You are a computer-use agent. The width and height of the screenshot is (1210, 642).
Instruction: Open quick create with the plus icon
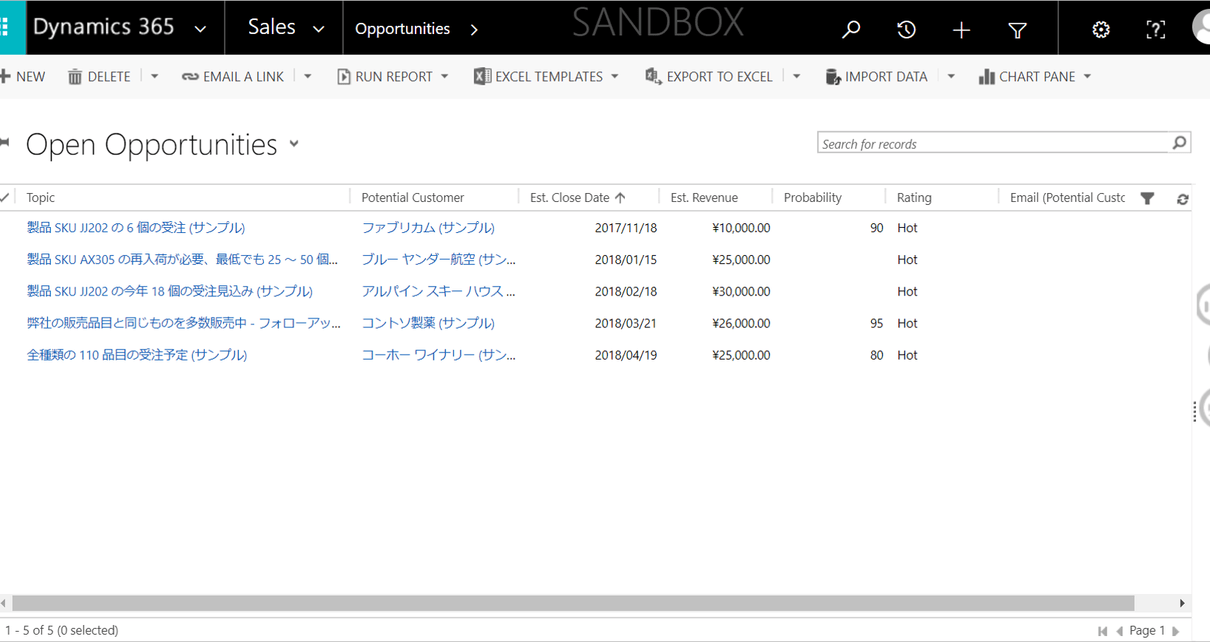coord(961,28)
